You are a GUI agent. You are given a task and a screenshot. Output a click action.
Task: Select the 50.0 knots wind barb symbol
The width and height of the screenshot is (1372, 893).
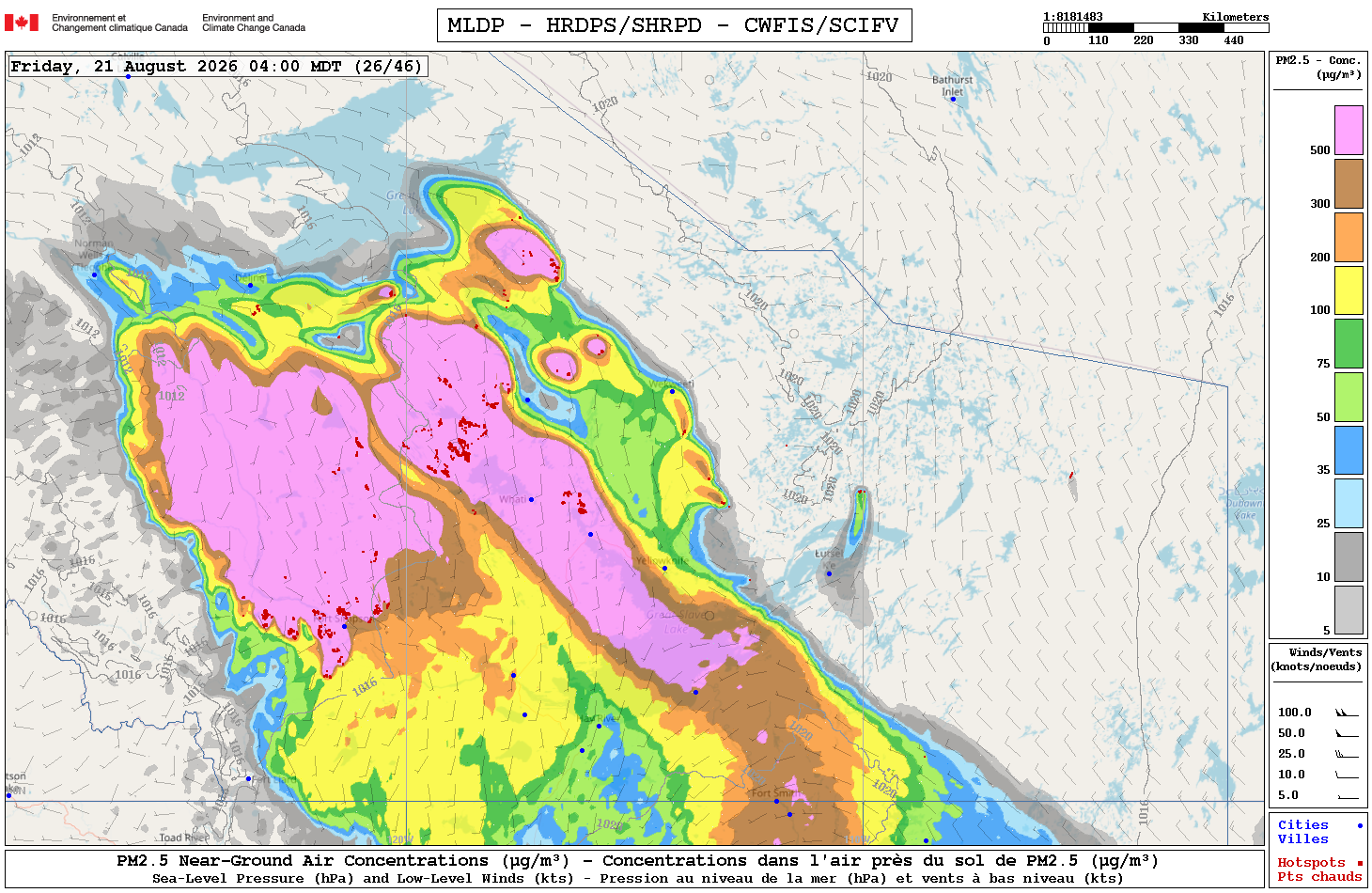point(1347,734)
